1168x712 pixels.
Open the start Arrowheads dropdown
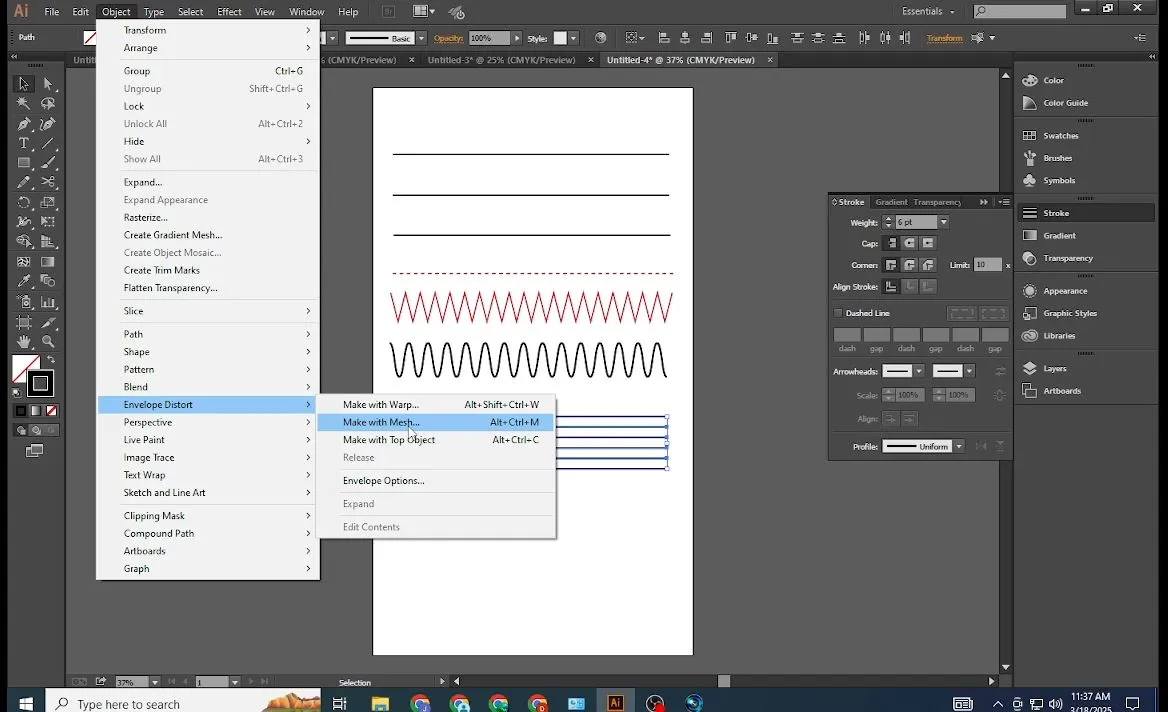point(918,371)
